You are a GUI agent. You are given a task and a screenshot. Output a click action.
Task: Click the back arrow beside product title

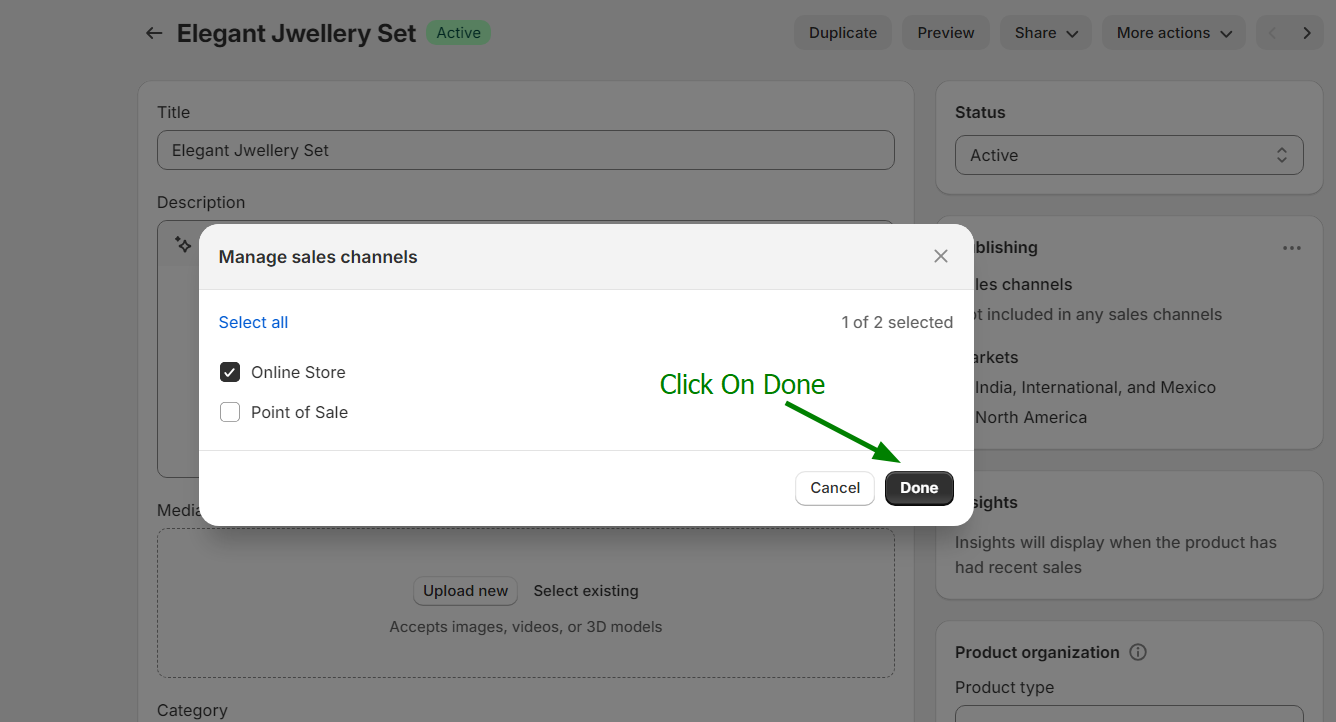pos(153,33)
